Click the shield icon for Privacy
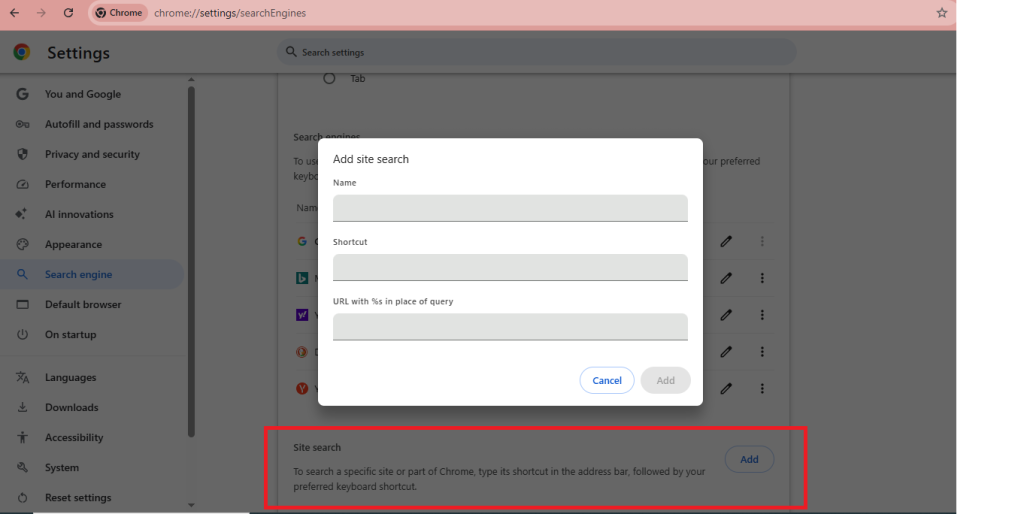The height and width of the screenshot is (514, 1024). (22, 154)
